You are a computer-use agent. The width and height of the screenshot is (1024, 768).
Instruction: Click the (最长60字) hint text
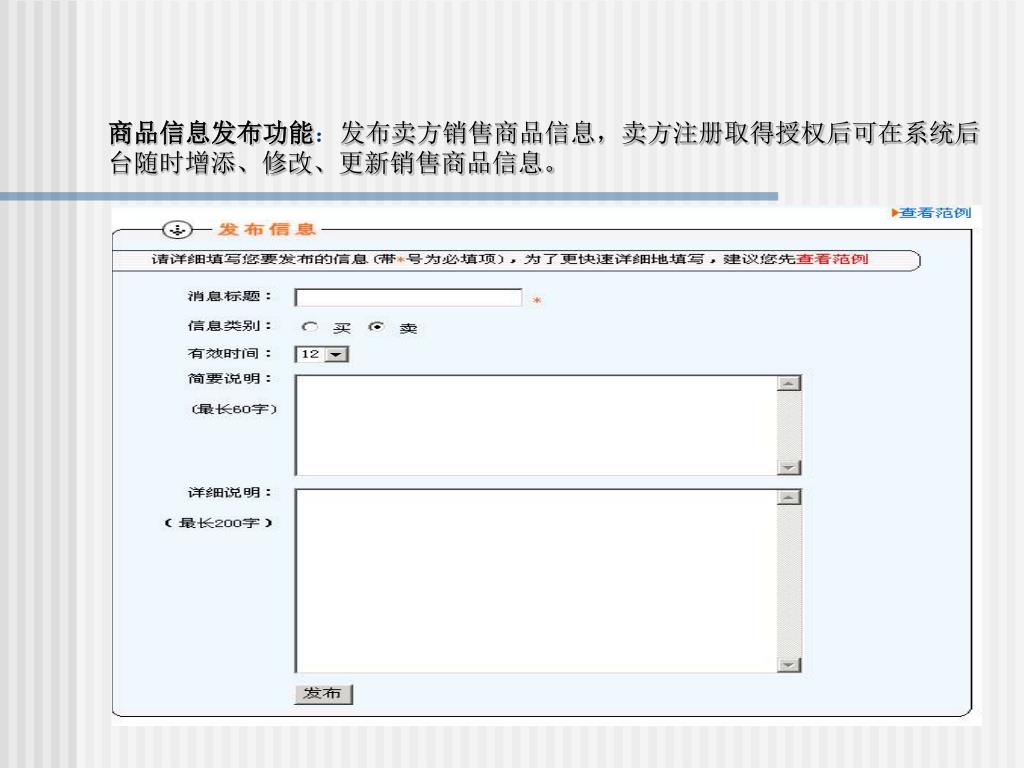234,409
